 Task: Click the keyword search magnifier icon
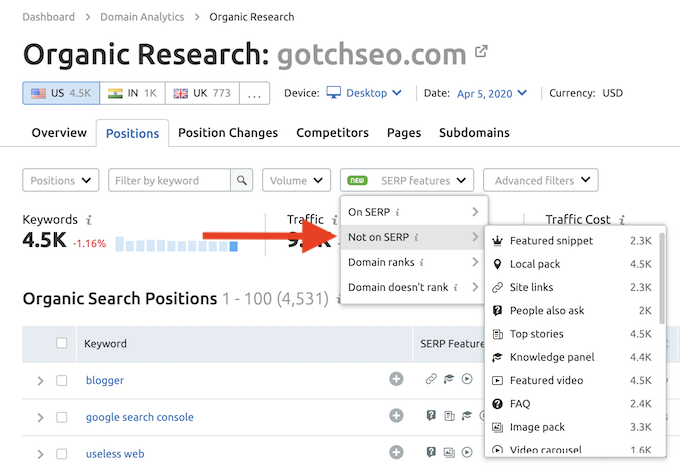[x=241, y=181]
